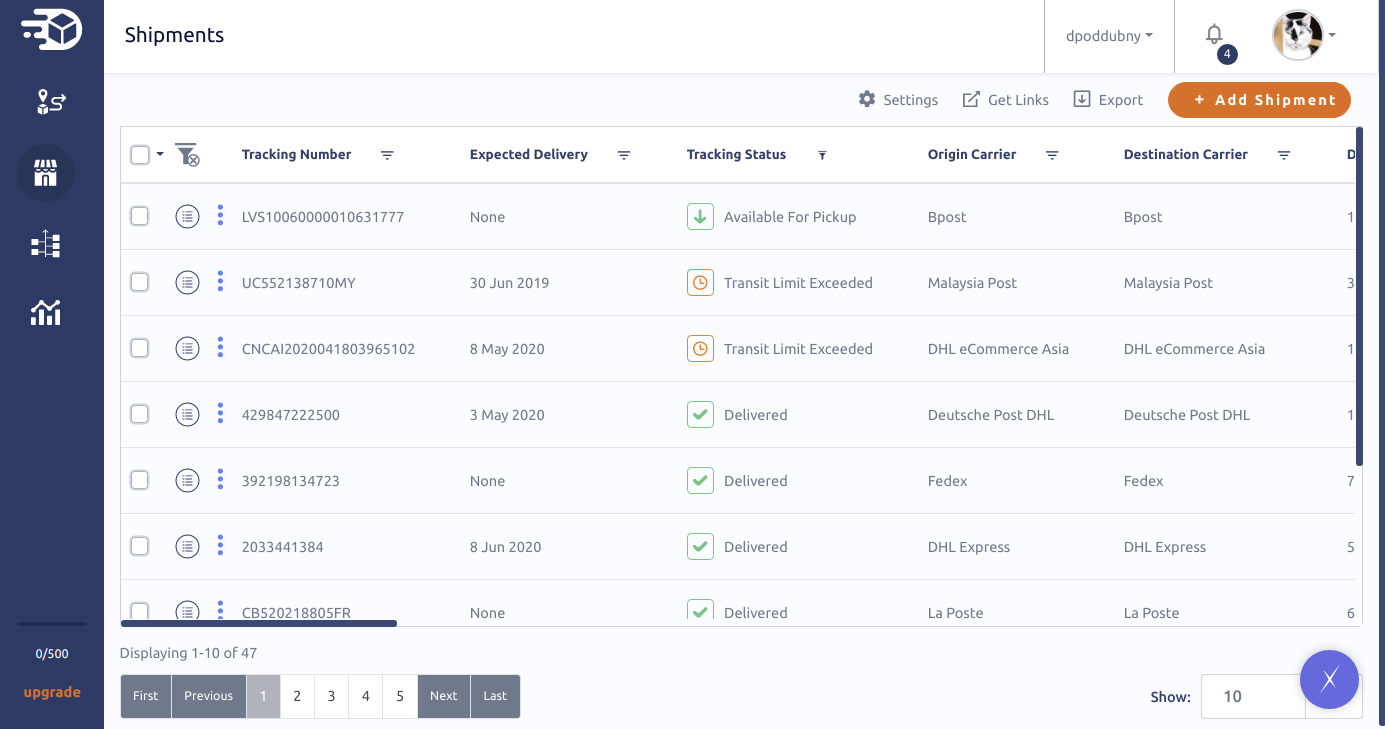Open the profile avatar dropdown
Viewport: 1385px width, 729px height.
[1304, 35]
